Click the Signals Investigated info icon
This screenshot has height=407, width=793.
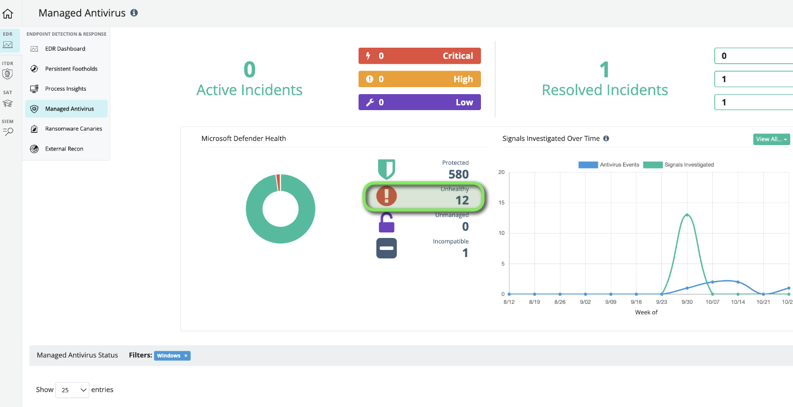coord(606,139)
